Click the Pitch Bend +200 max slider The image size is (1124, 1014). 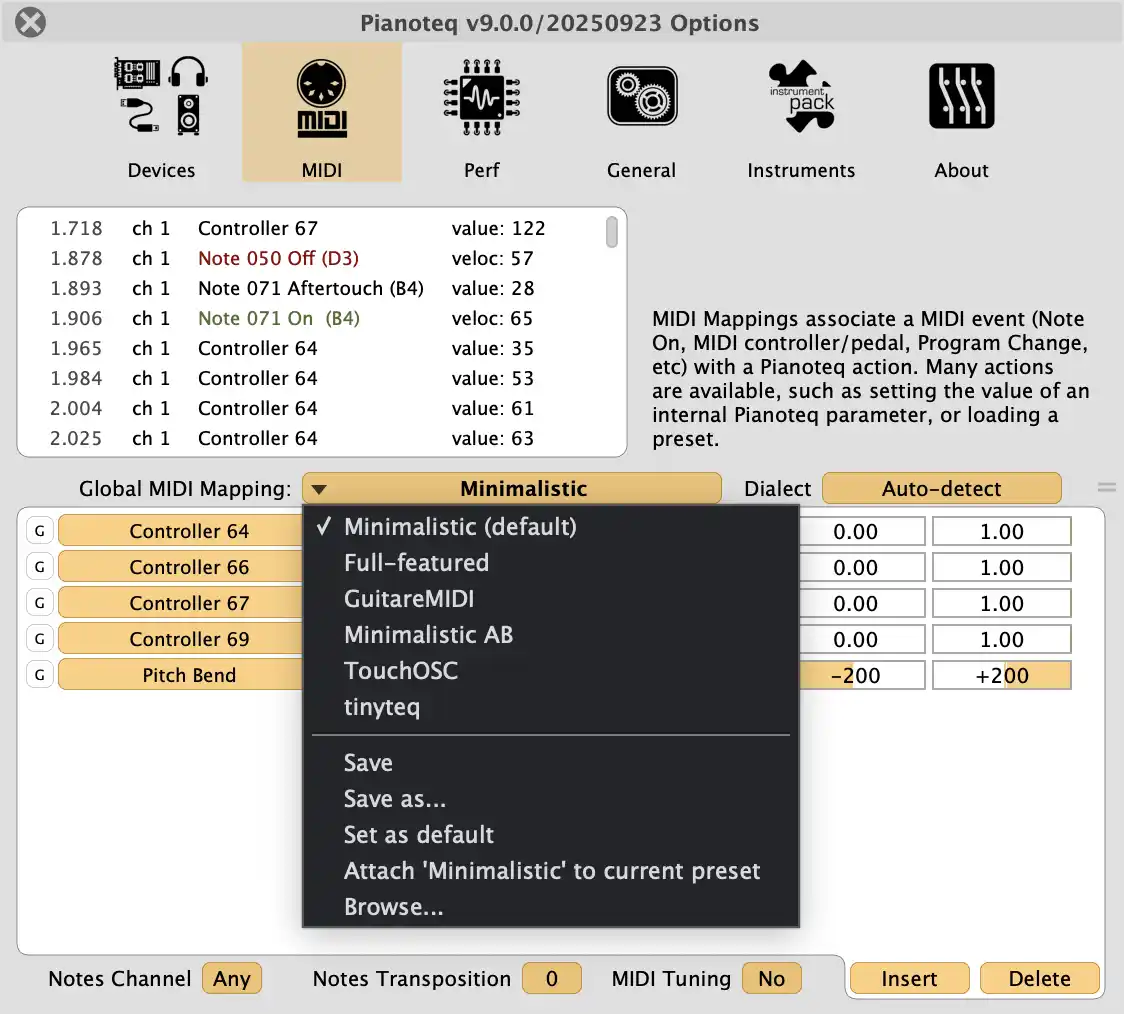(x=1001, y=675)
